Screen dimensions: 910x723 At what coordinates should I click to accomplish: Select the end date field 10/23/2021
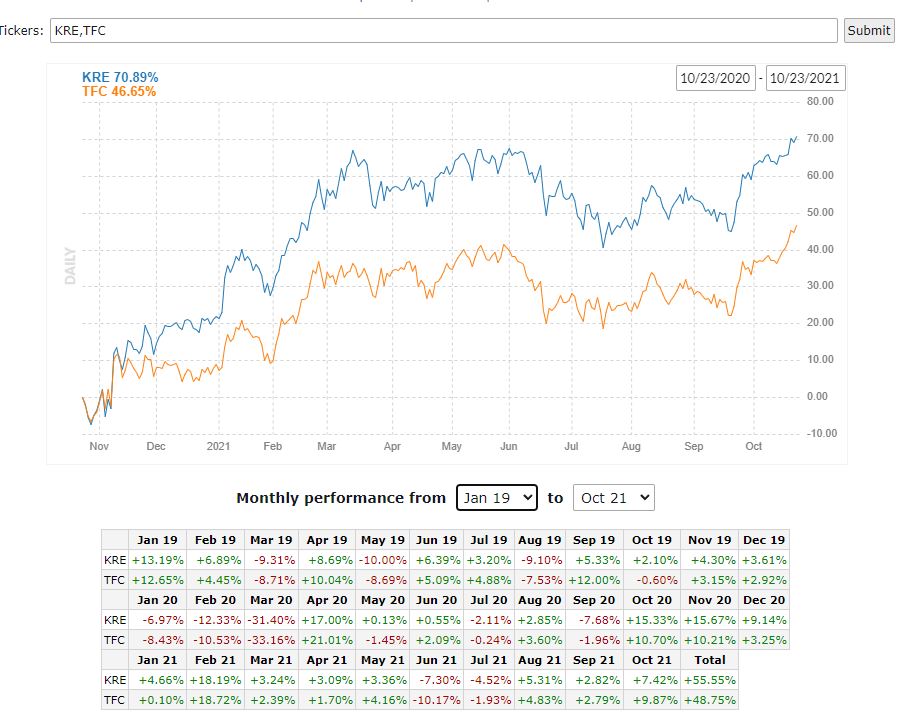point(805,78)
